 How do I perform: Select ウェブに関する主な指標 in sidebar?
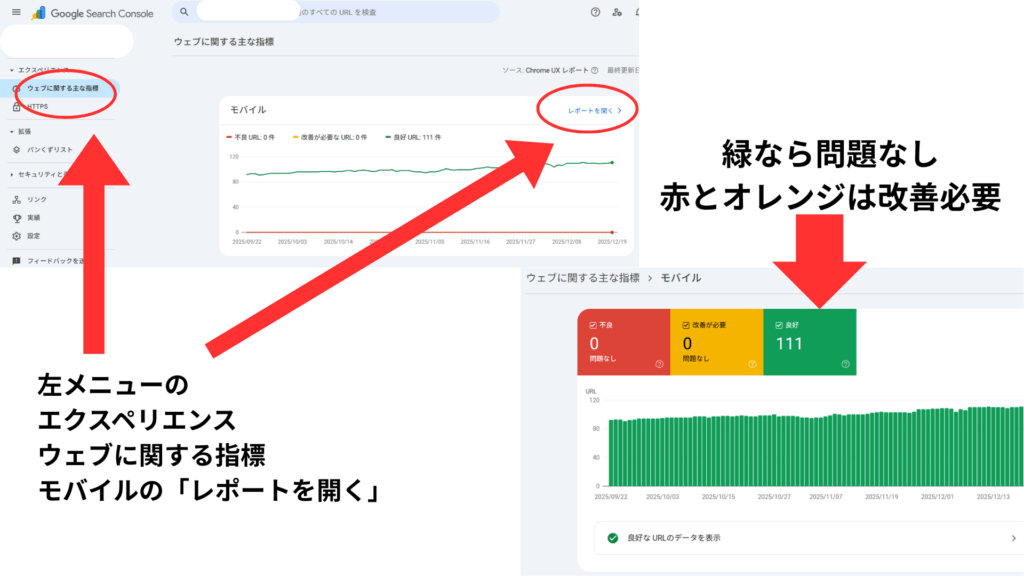64,87
